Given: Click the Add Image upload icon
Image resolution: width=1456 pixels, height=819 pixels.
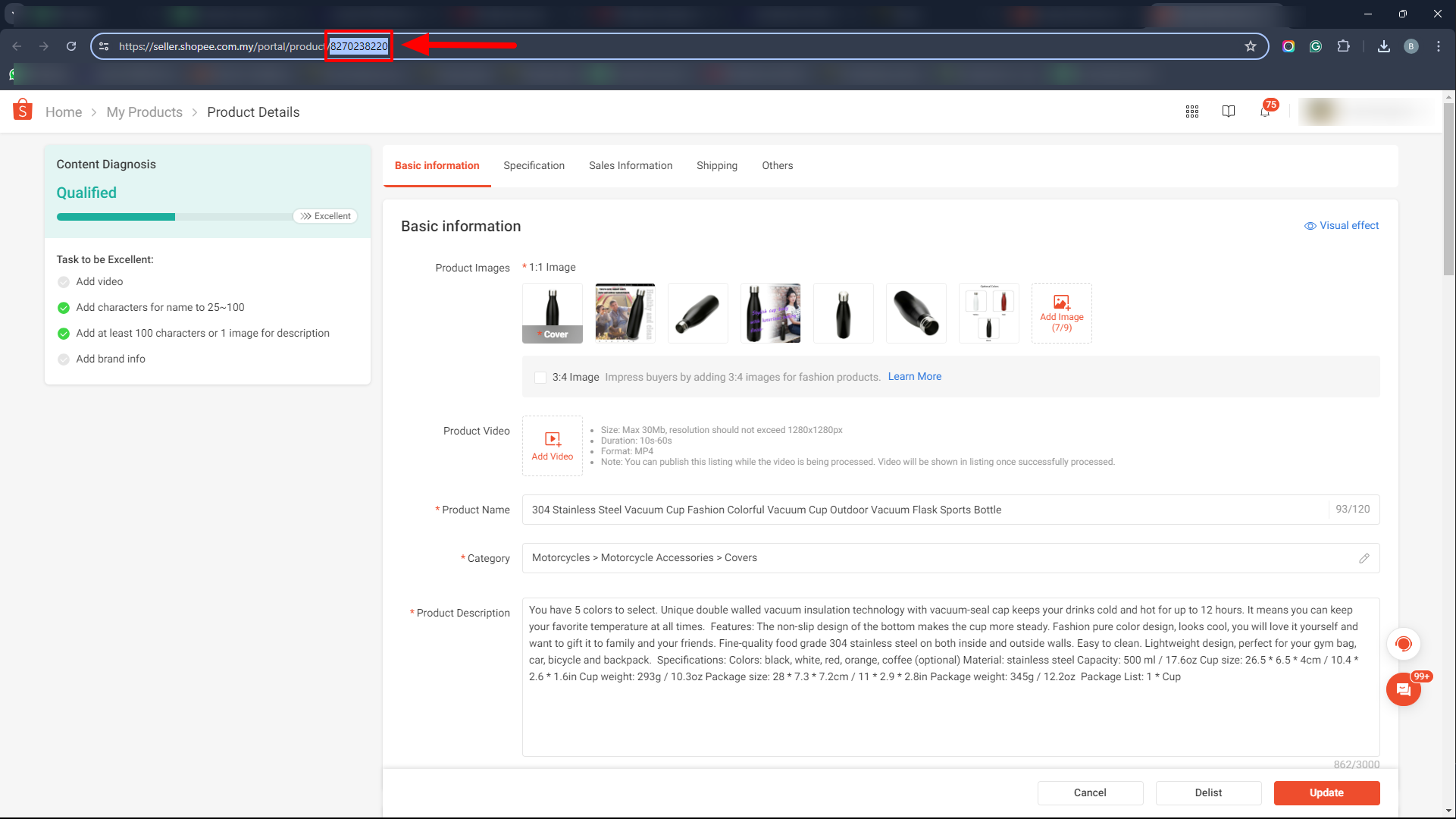Looking at the screenshot, I should pyautogui.click(x=1061, y=303).
